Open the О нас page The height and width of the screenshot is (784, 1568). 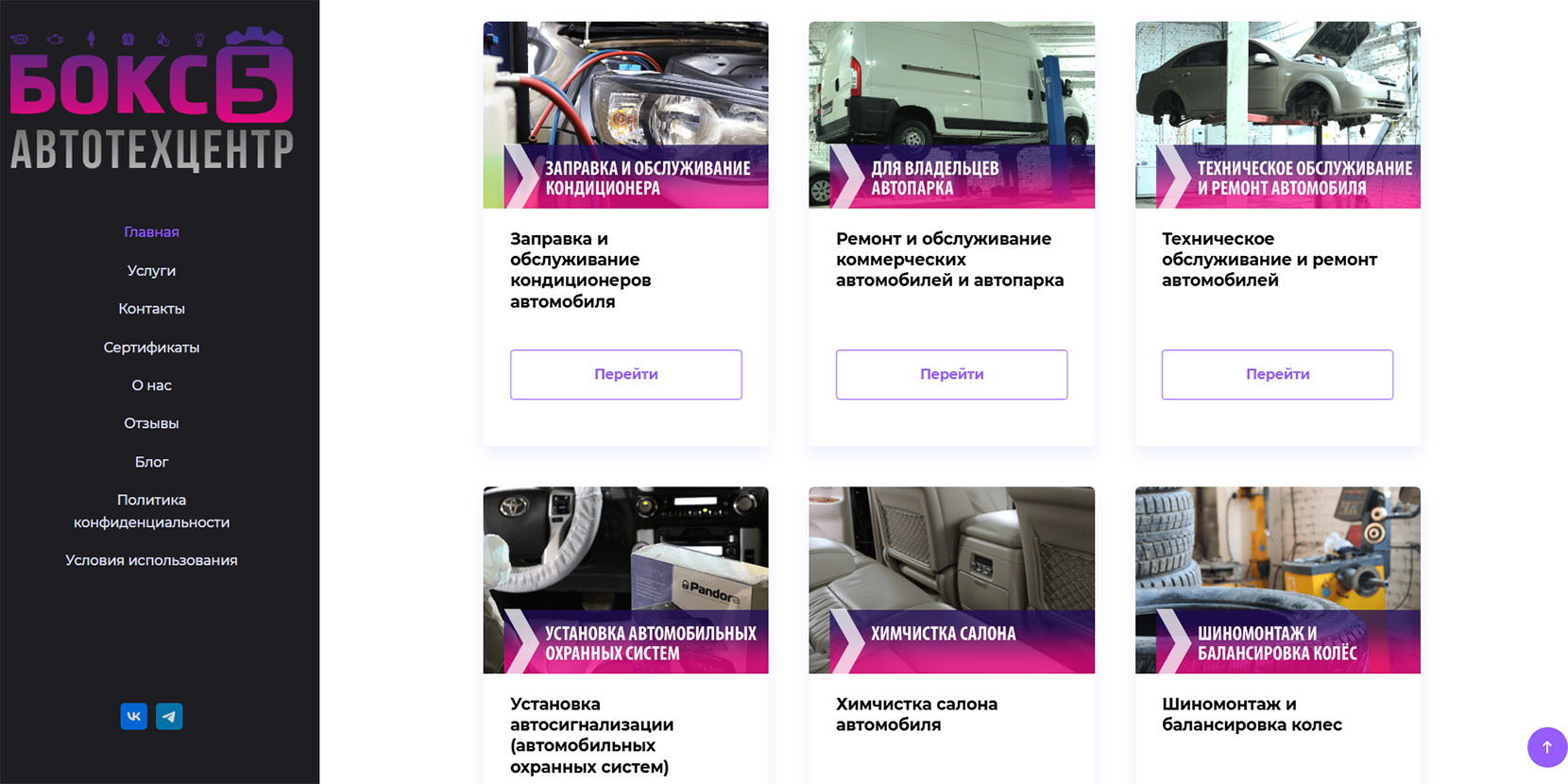151,385
